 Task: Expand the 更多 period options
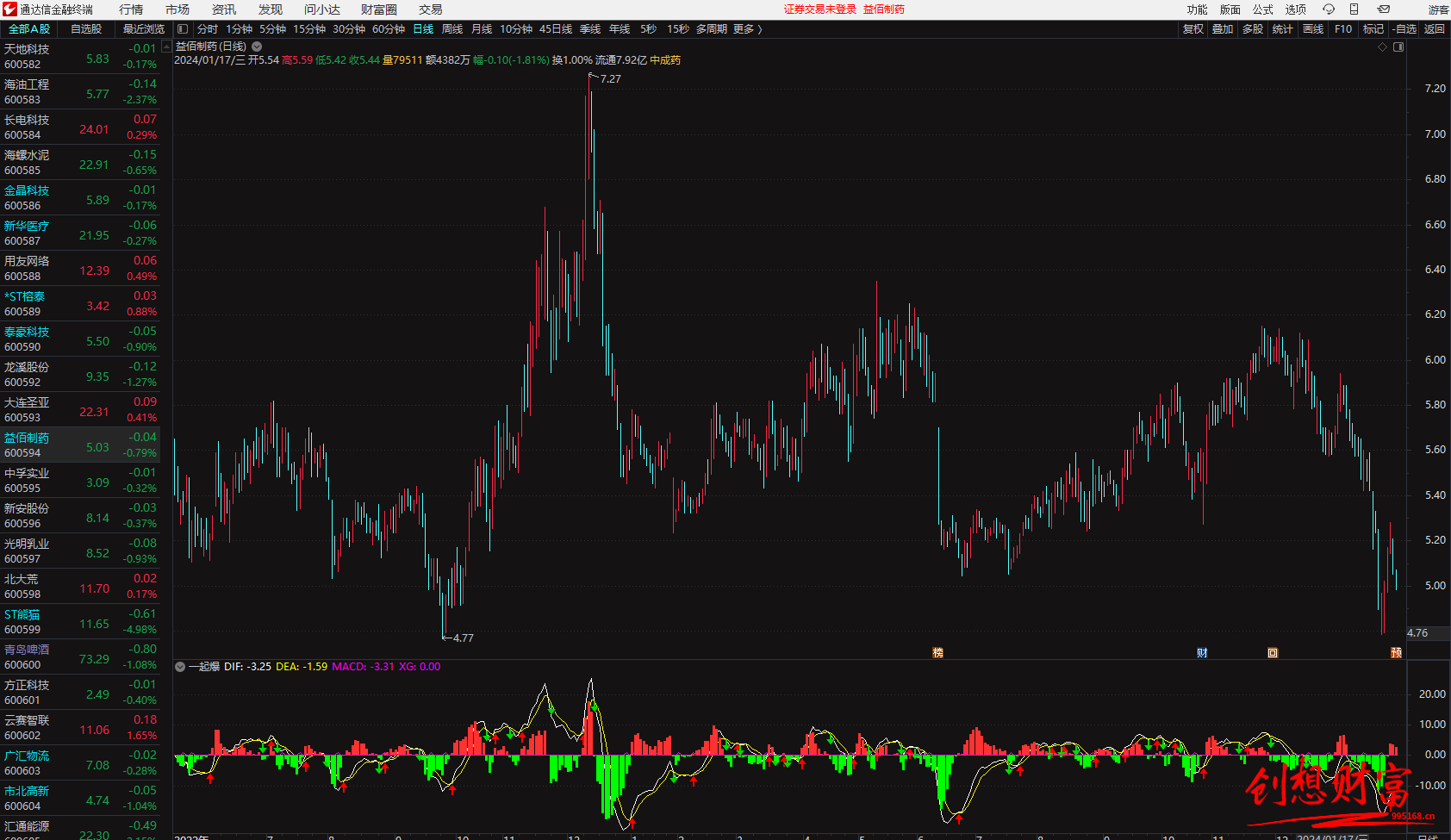point(747,29)
